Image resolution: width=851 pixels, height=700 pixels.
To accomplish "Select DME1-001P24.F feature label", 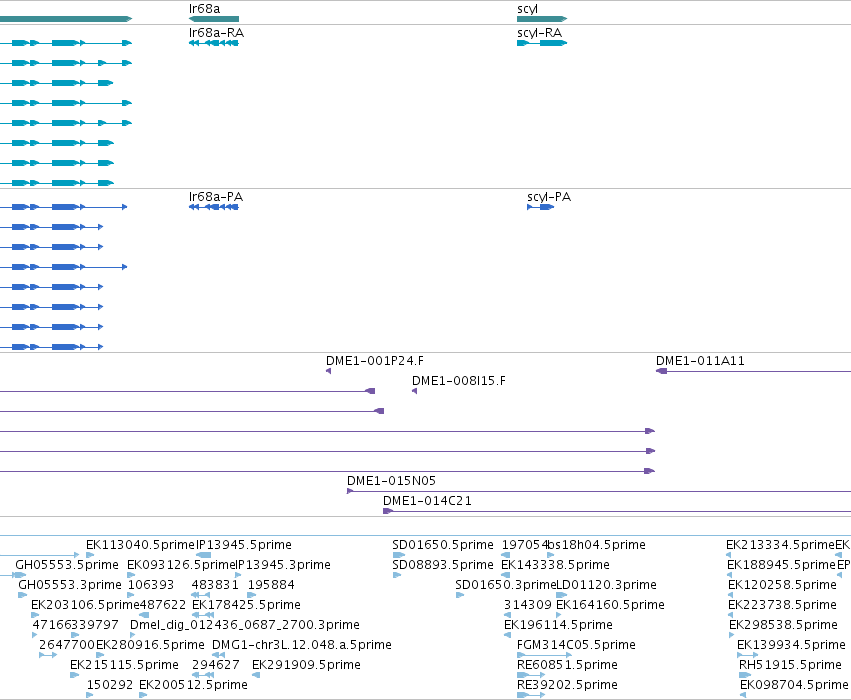I will 375,360.
